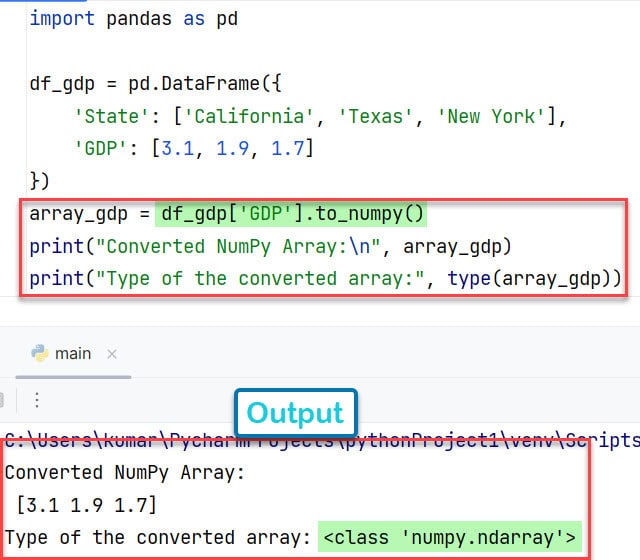The height and width of the screenshot is (560, 640).
Task: Click the 'GDP' key in dictionary
Action: pos(100,148)
